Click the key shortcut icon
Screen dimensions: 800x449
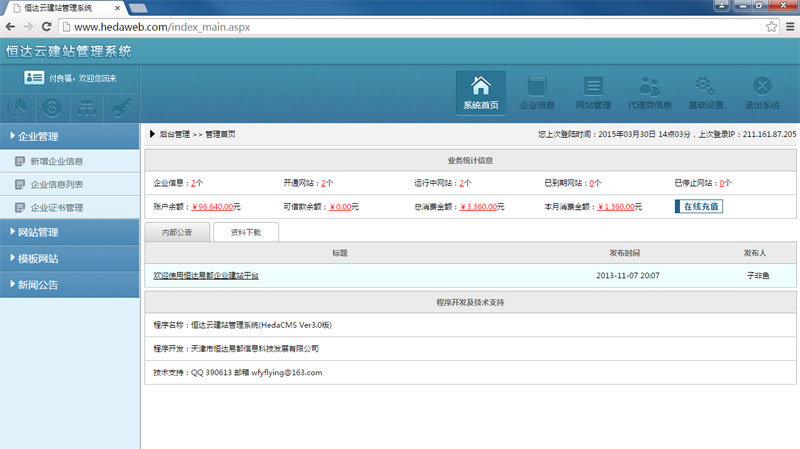[x=120, y=108]
